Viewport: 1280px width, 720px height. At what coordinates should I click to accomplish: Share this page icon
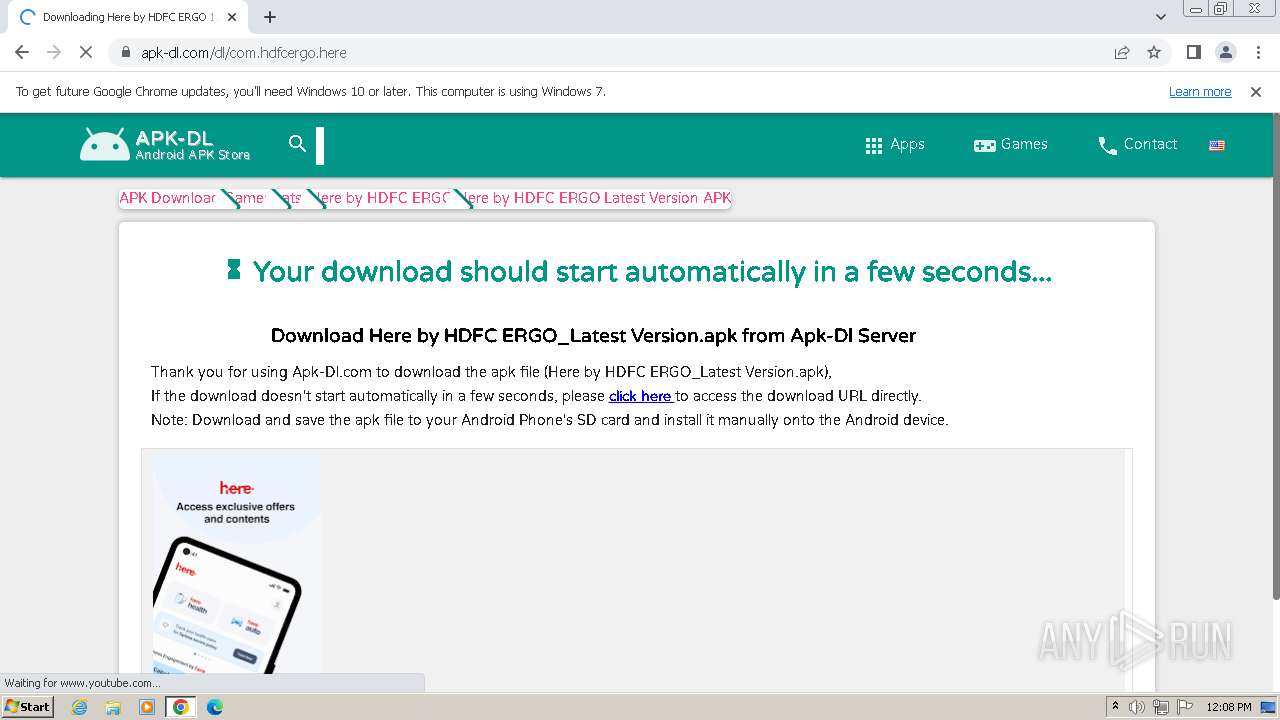[1122, 52]
